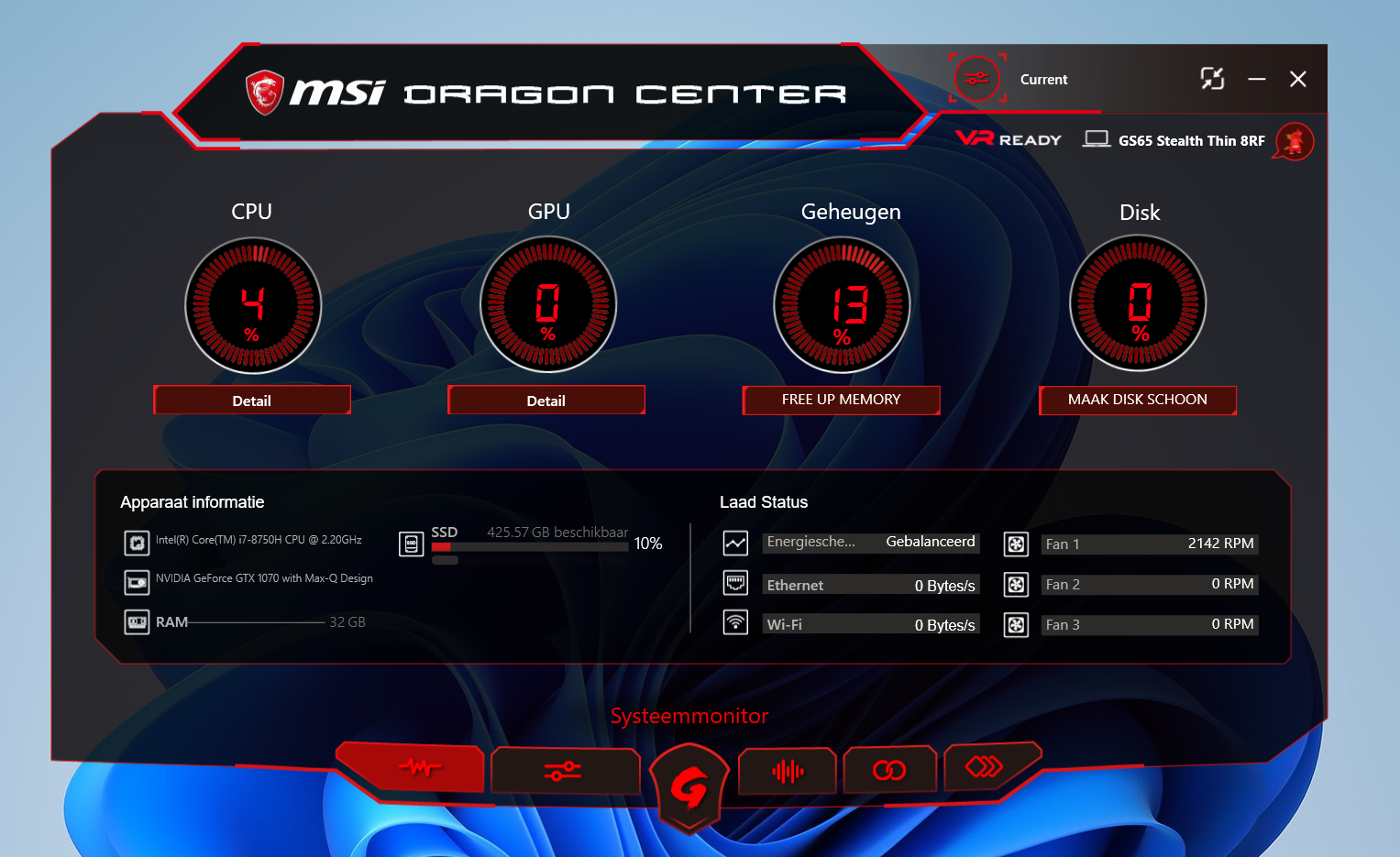Close the Dragon Center window

(x=1298, y=80)
